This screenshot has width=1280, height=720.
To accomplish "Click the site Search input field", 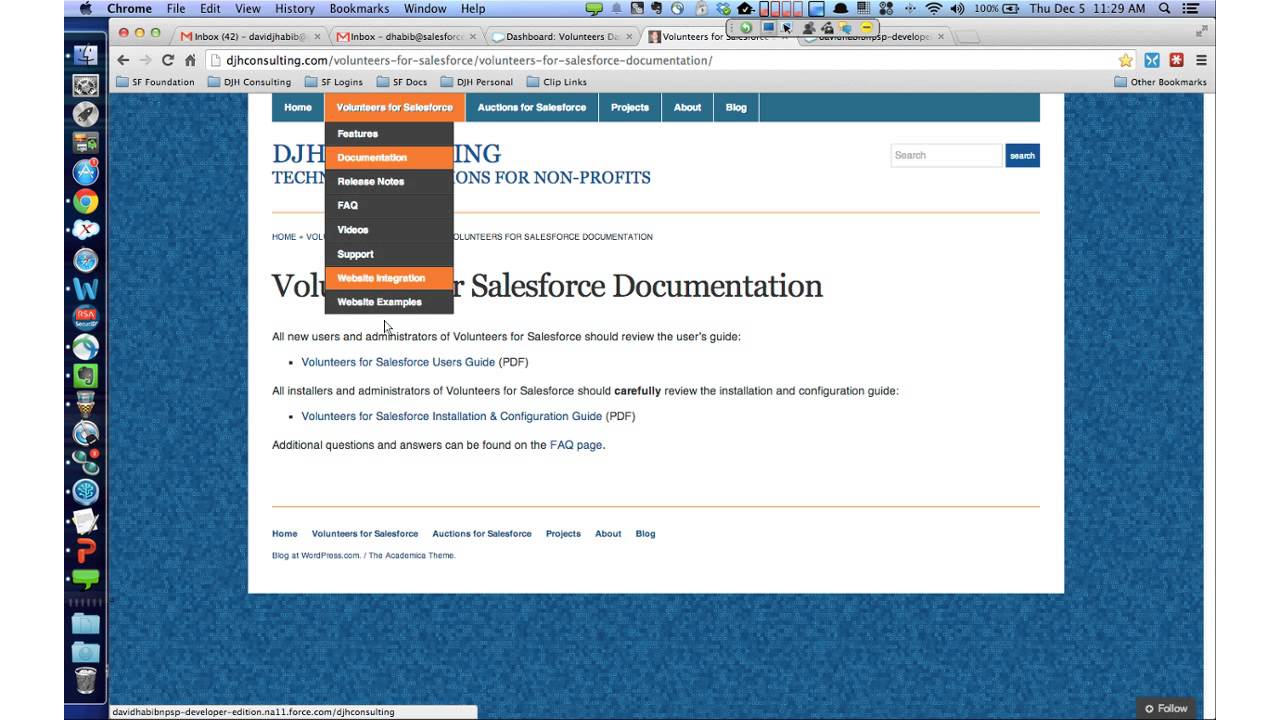I will pos(946,155).
